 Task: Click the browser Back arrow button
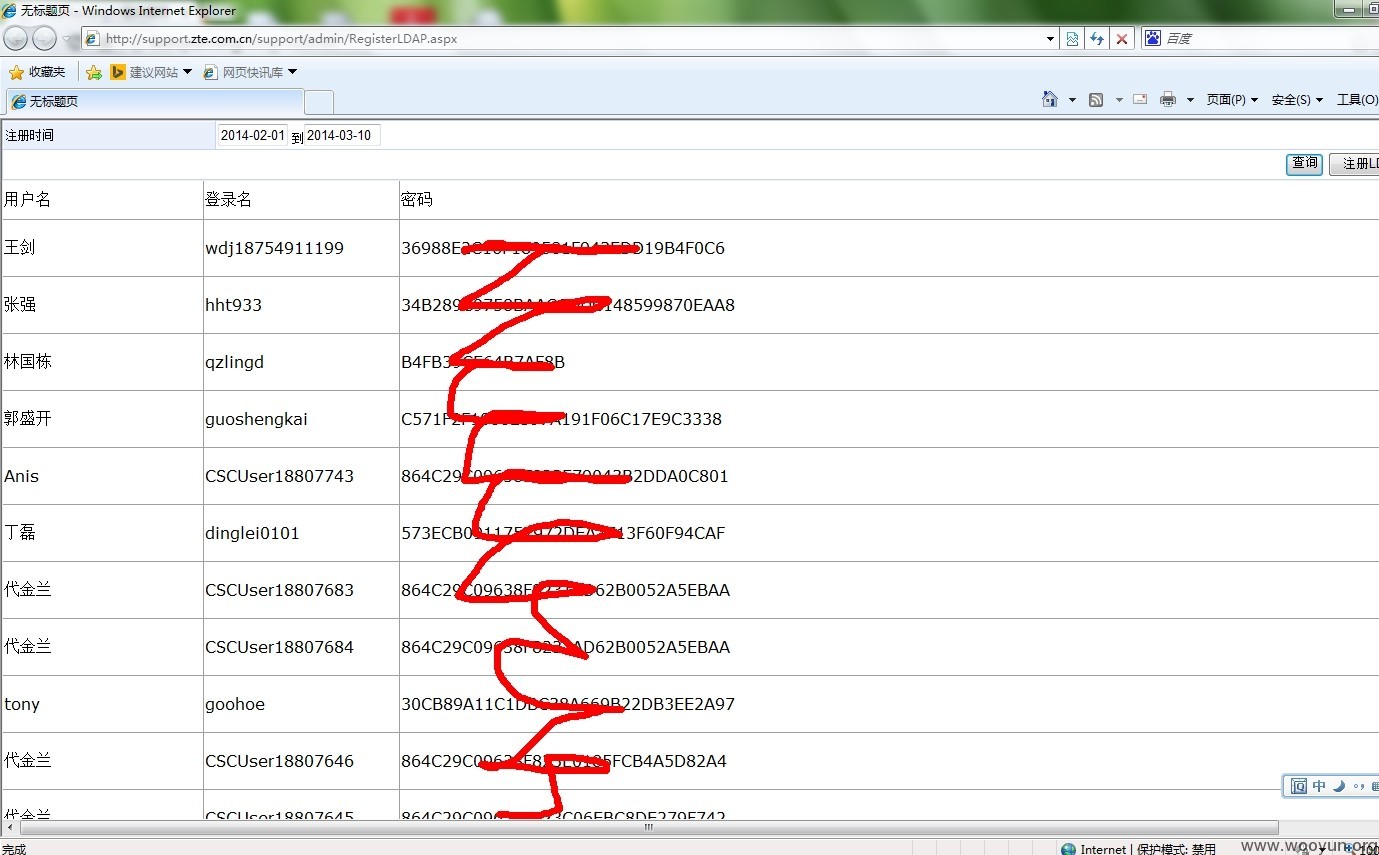[x=16, y=39]
